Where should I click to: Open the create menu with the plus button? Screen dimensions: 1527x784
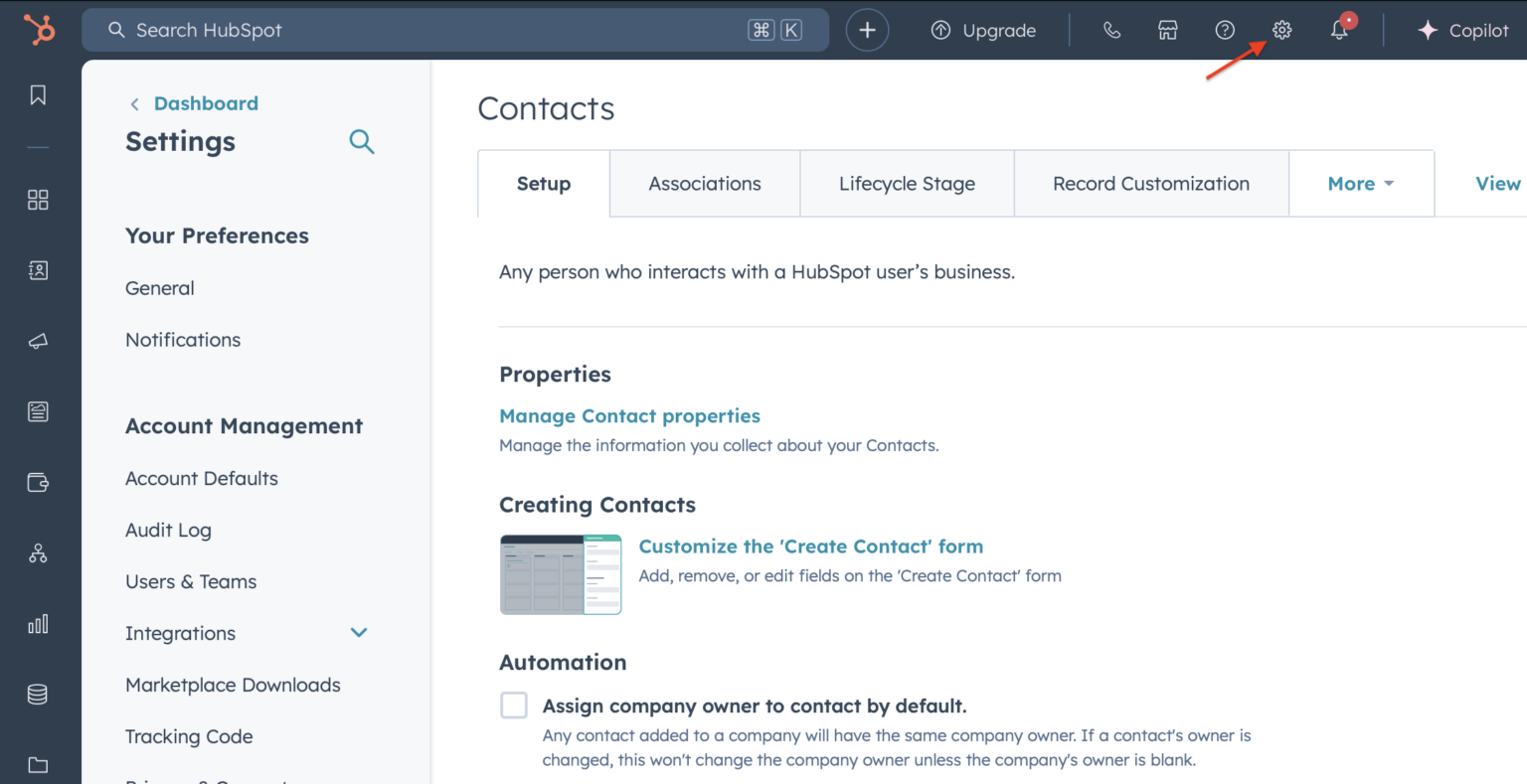(x=866, y=30)
